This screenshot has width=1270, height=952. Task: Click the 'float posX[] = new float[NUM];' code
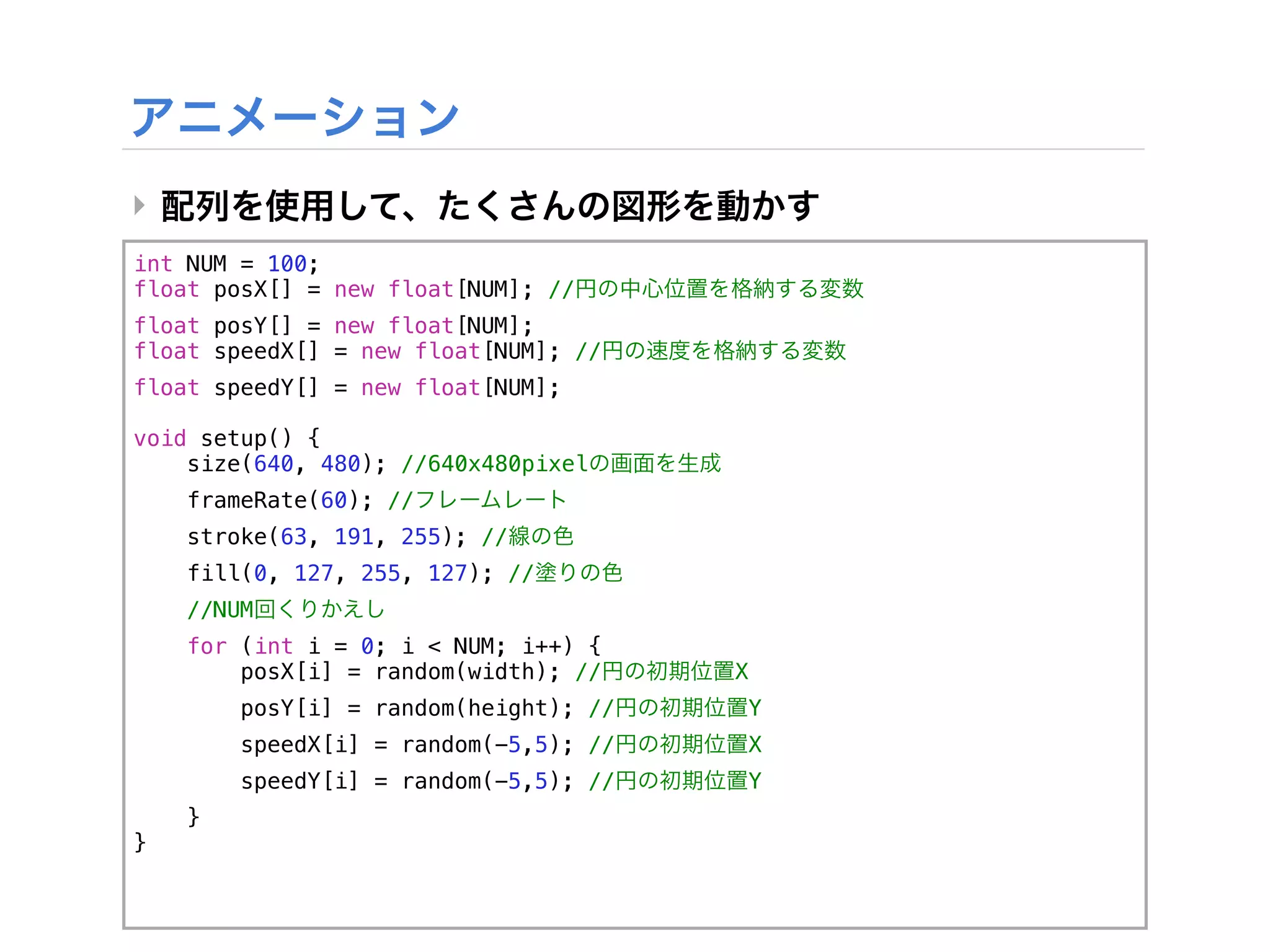click(x=334, y=289)
